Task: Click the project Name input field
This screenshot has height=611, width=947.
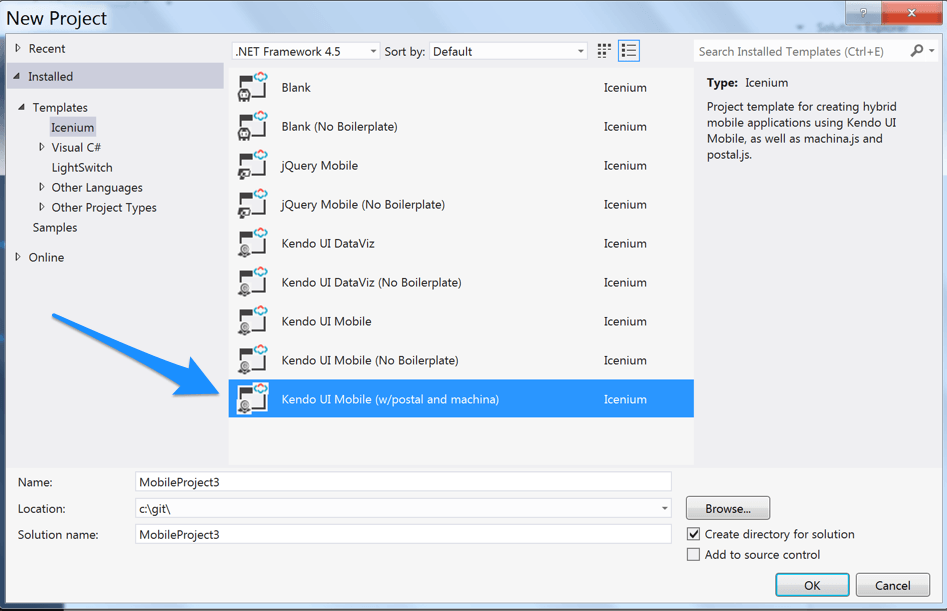Action: pyautogui.click(x=403, y=482)
